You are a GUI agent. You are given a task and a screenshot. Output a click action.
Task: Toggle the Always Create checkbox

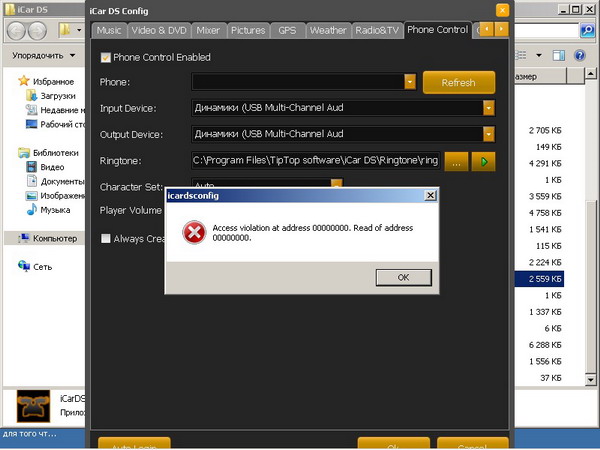(x=106, y=238)
